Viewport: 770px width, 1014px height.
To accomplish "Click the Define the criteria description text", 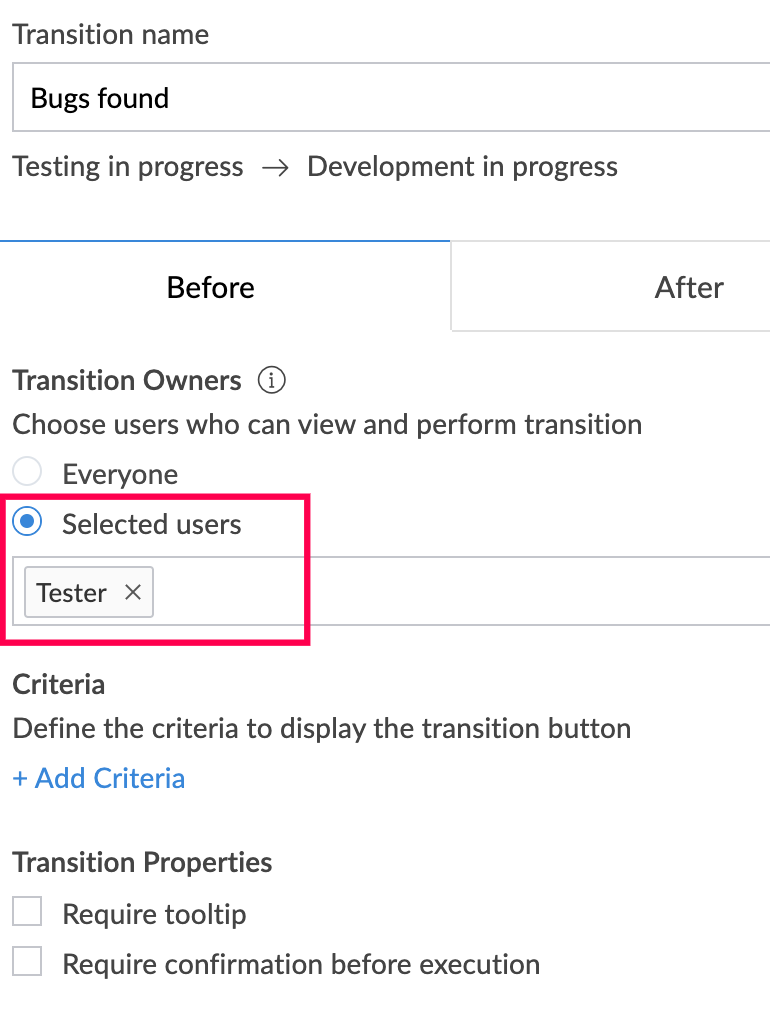I will tap(321, 728).
